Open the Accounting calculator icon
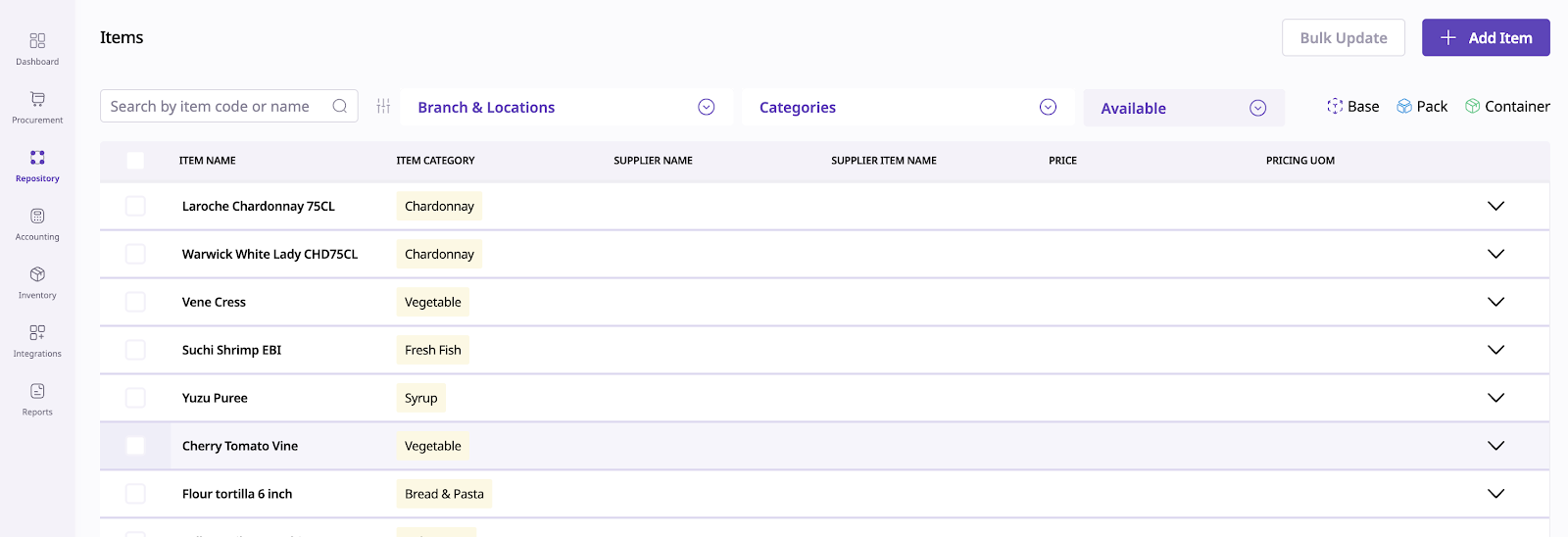Viewport: 1568px width, 537px height. coord(37,217)
